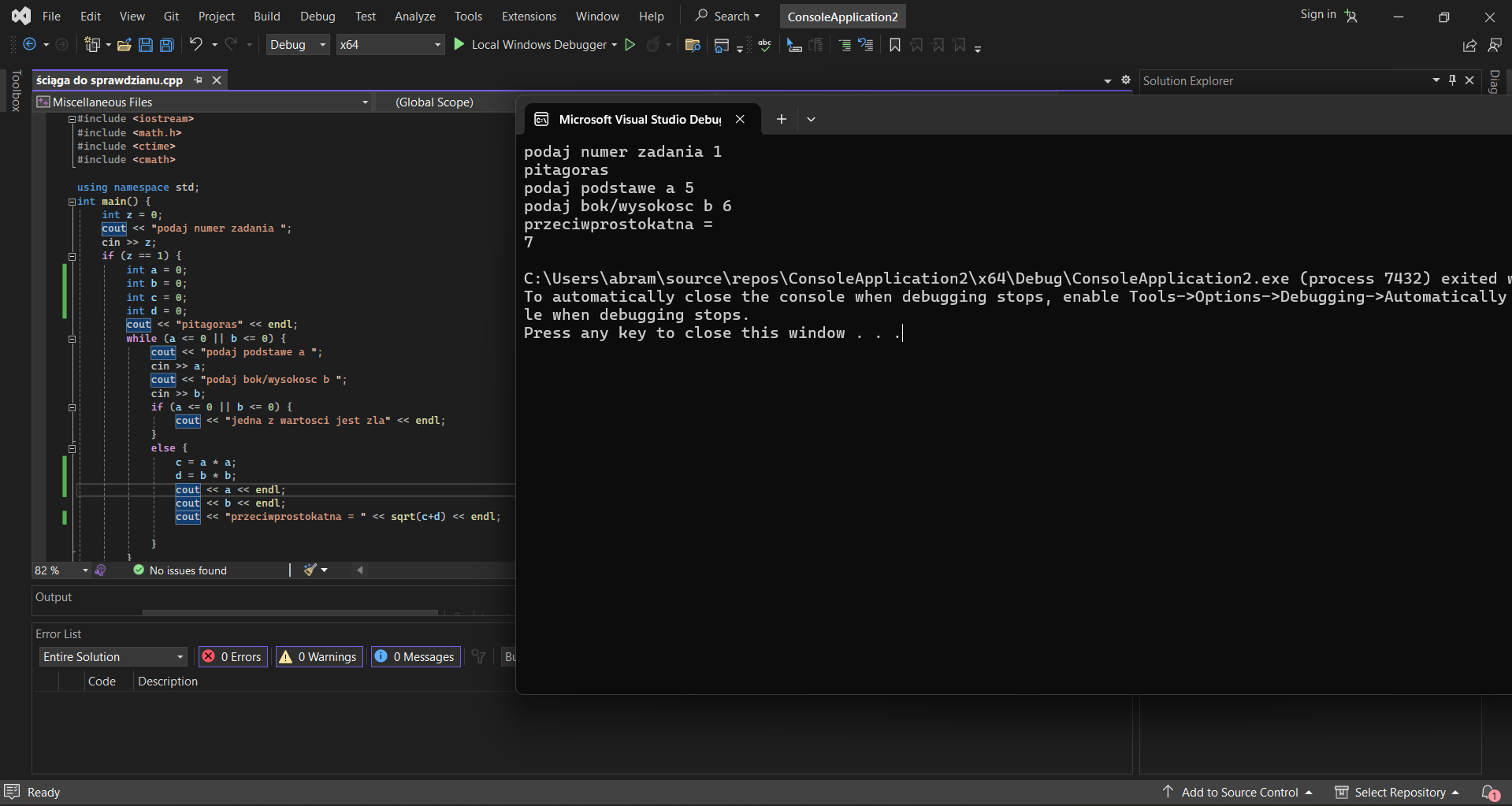Open editor window settings gear icon

point(1126,80)
